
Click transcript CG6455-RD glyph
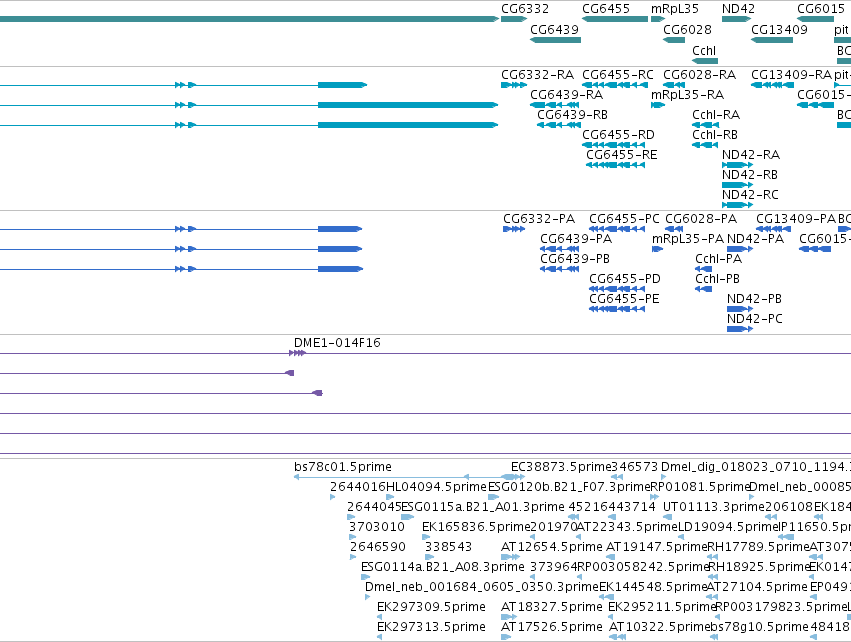coord(613,145)
